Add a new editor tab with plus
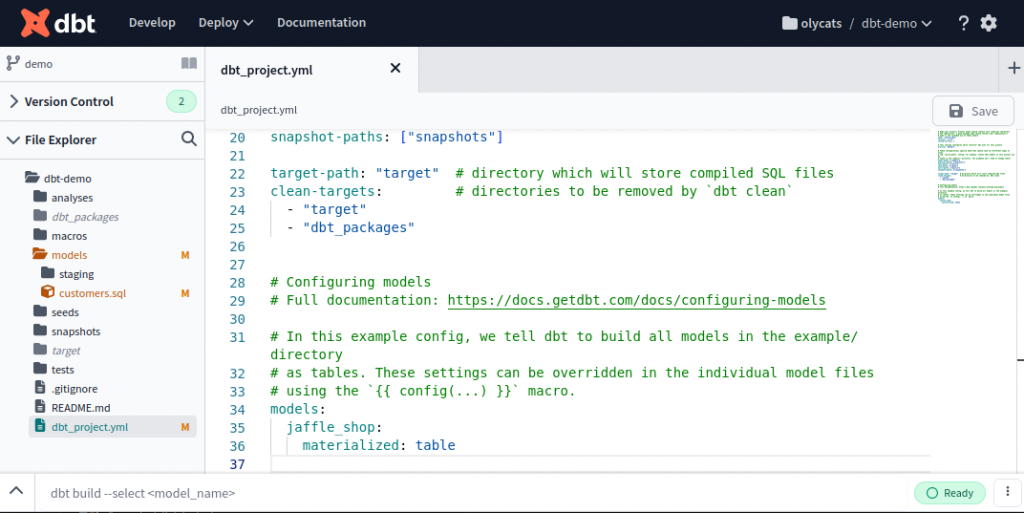The image size is (1024, 513). point(1013,68)
